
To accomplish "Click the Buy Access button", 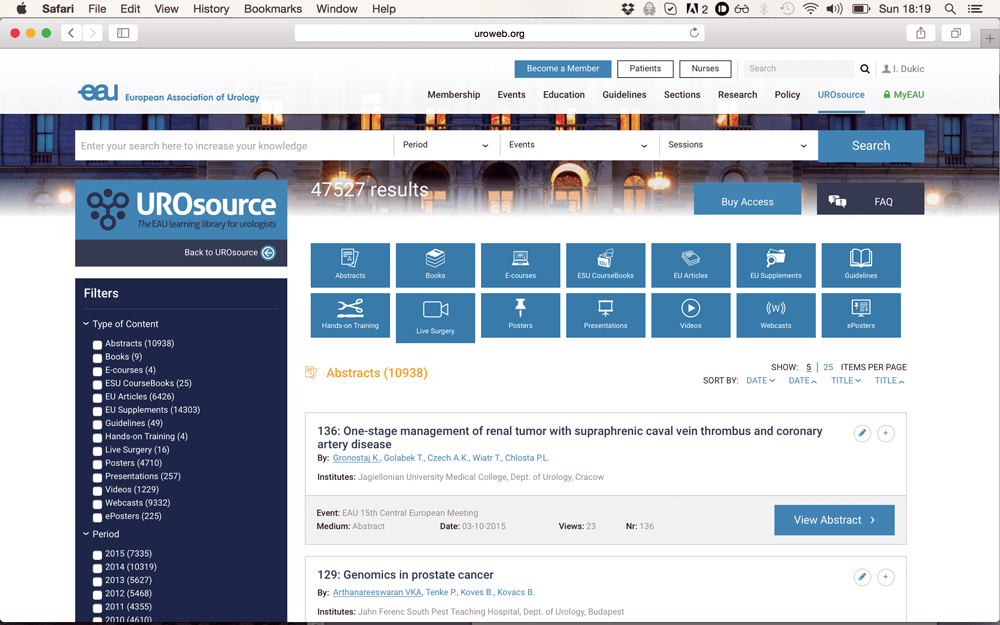I will pyautogui.click(x=747, y=201).
